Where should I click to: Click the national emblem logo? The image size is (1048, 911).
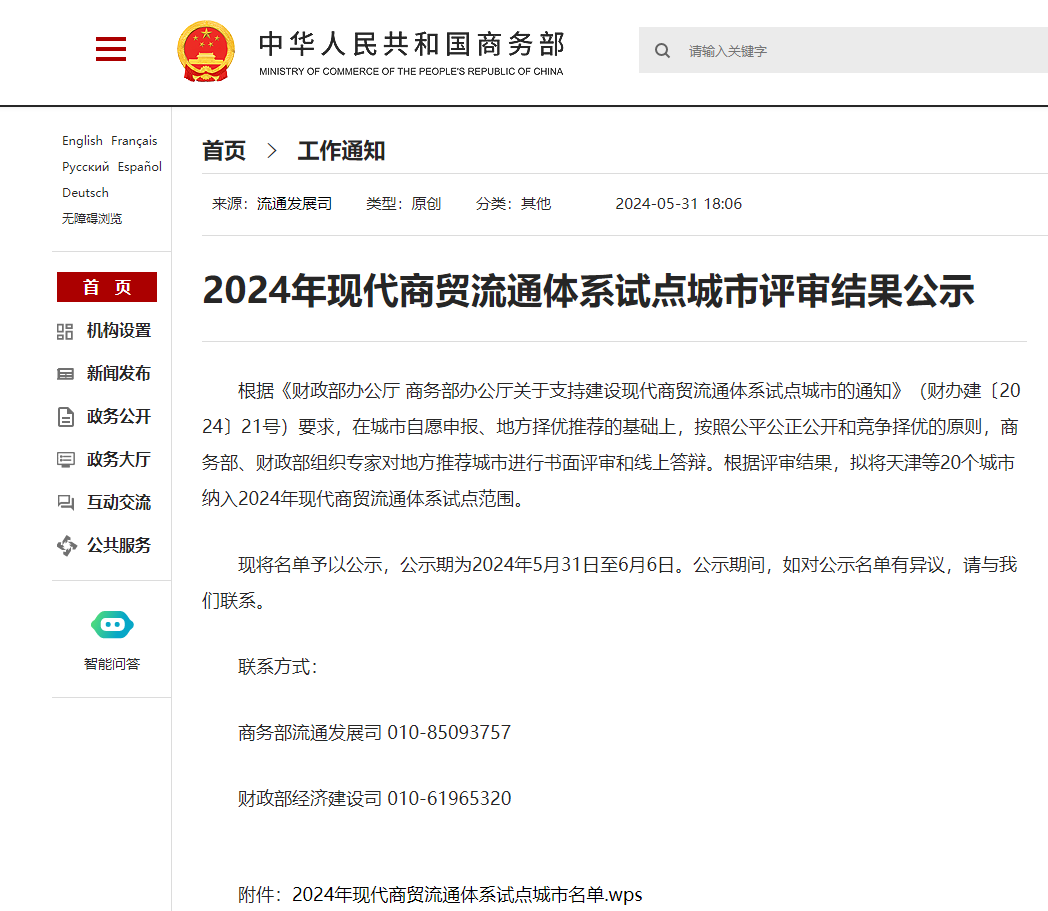point(206,50)
